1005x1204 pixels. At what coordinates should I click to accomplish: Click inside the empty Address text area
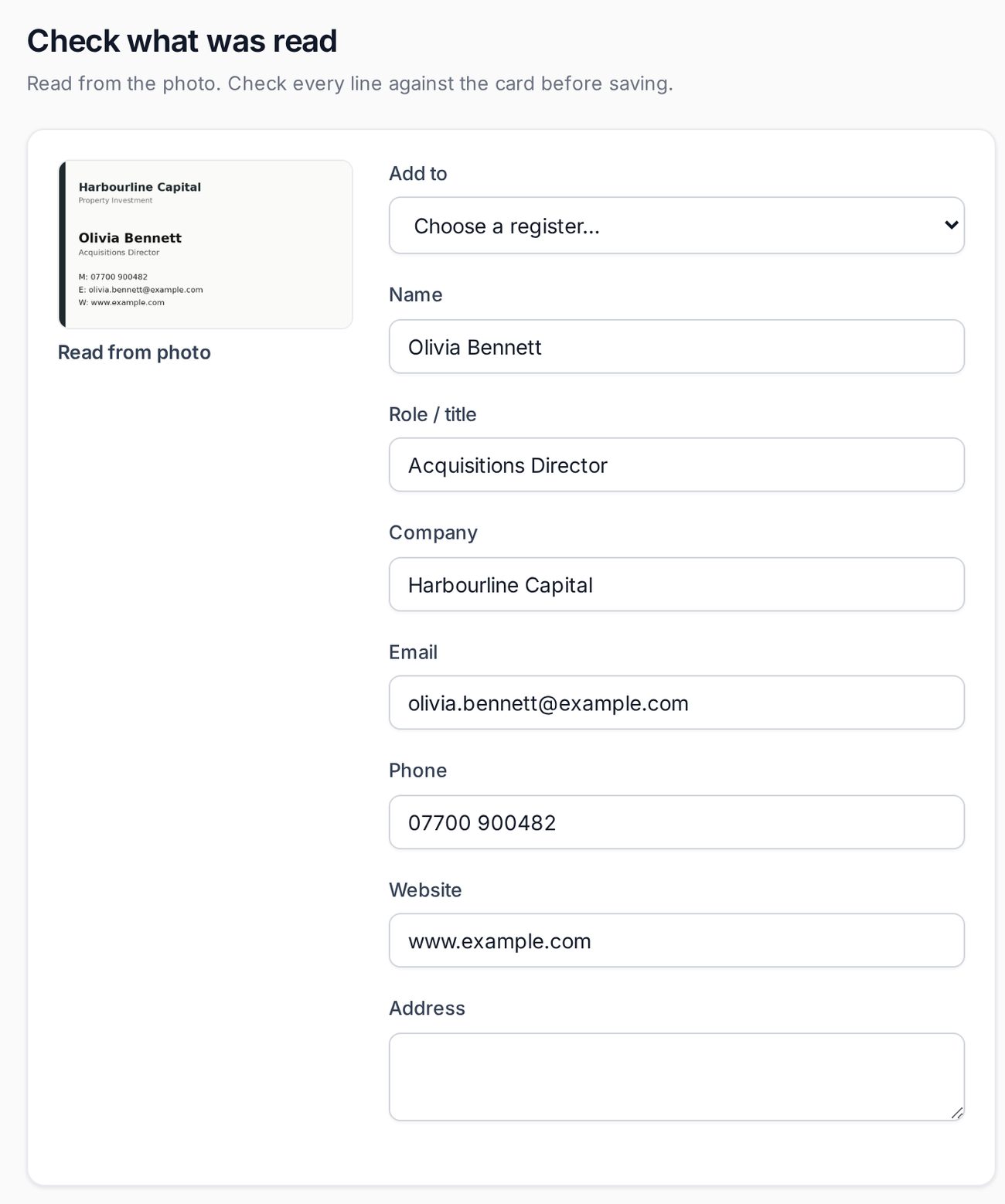(676, 1077)
